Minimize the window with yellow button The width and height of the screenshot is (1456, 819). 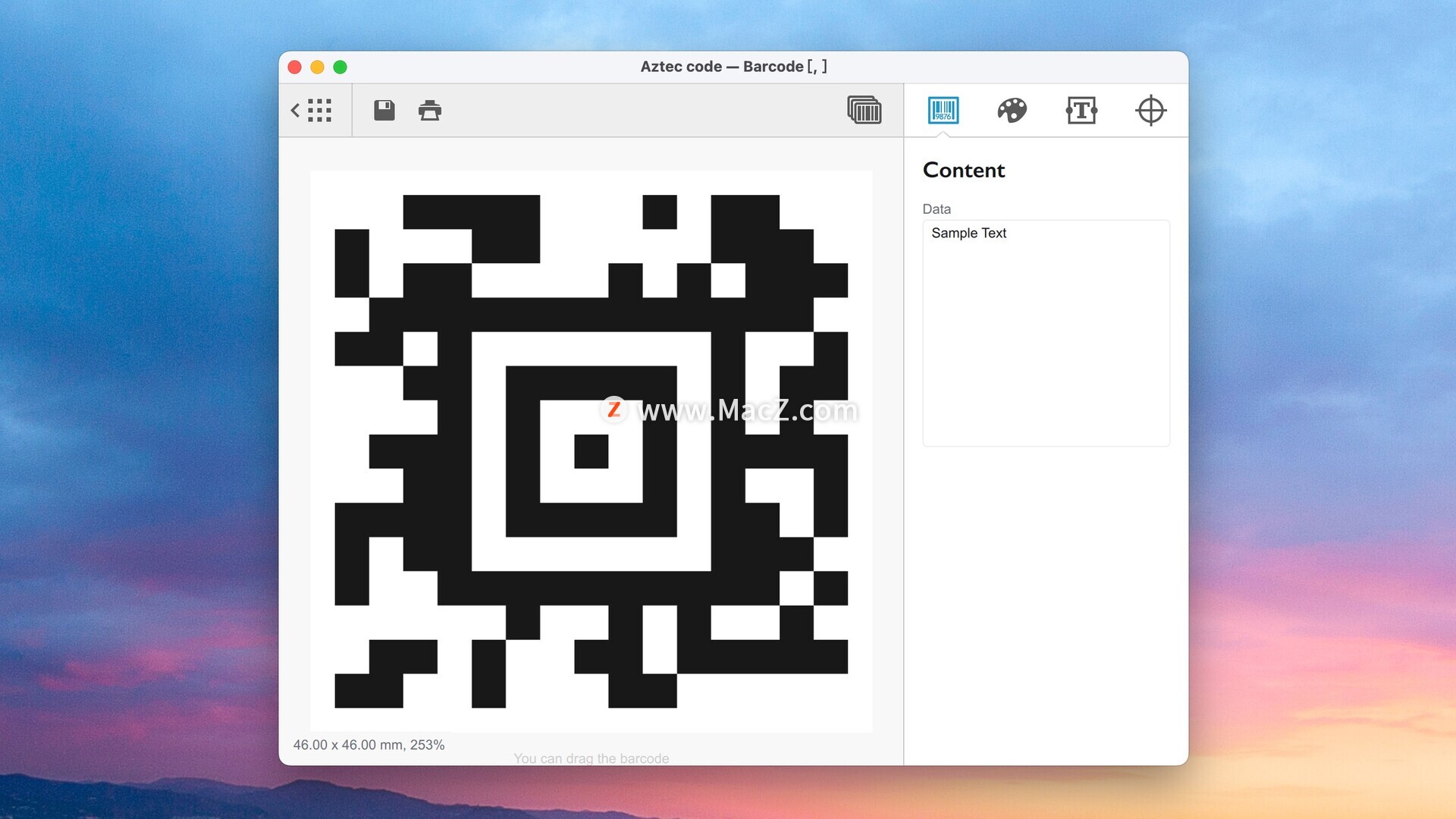(x=318, y=67)
